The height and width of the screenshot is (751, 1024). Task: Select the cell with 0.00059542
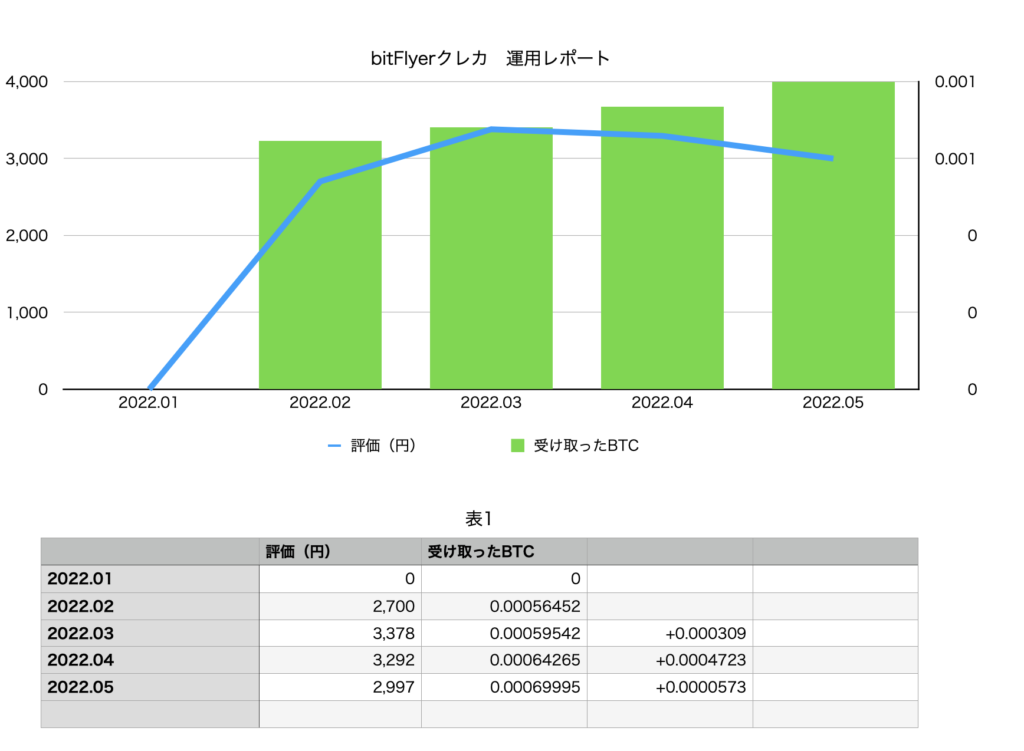pyautogui.click(x=504, y=633)
